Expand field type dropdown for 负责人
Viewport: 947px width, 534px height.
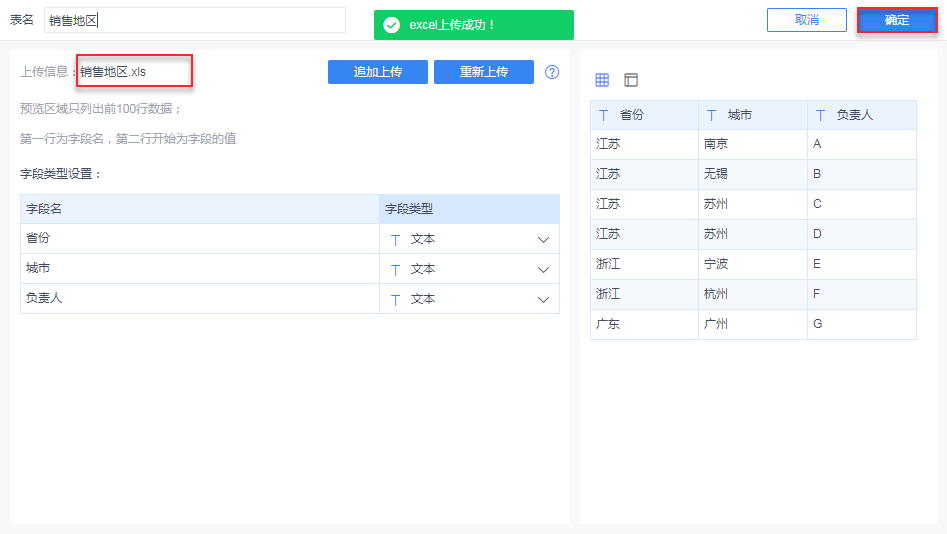coord(543,300)
